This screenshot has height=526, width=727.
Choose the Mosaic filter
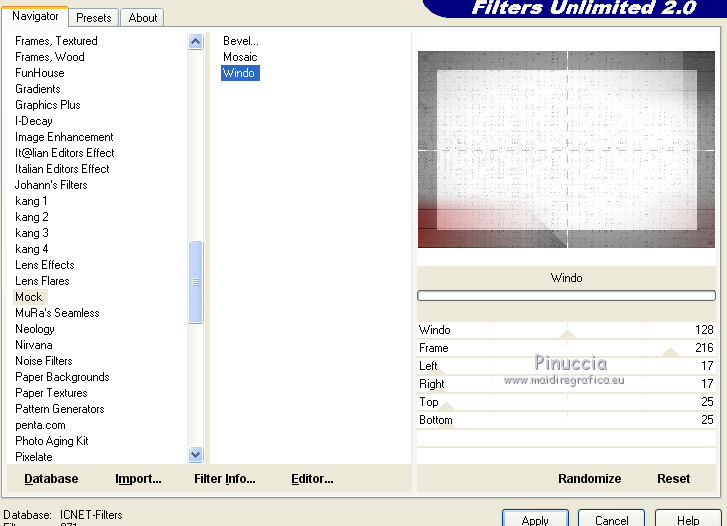pyautogui.click(x=240, y=57)
